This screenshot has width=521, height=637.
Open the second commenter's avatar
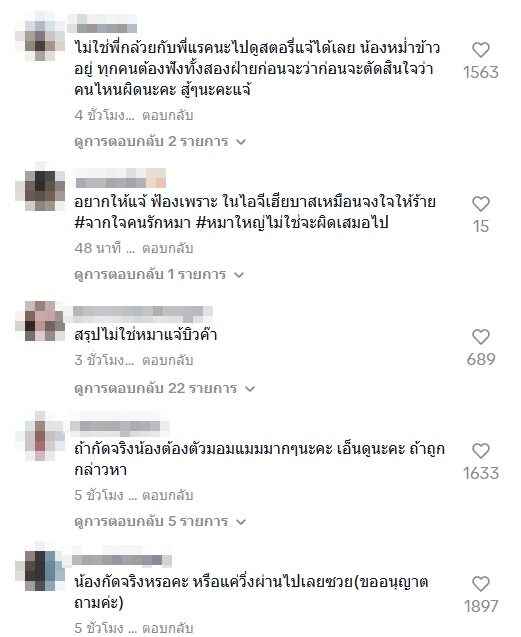(x=40, y=186)
